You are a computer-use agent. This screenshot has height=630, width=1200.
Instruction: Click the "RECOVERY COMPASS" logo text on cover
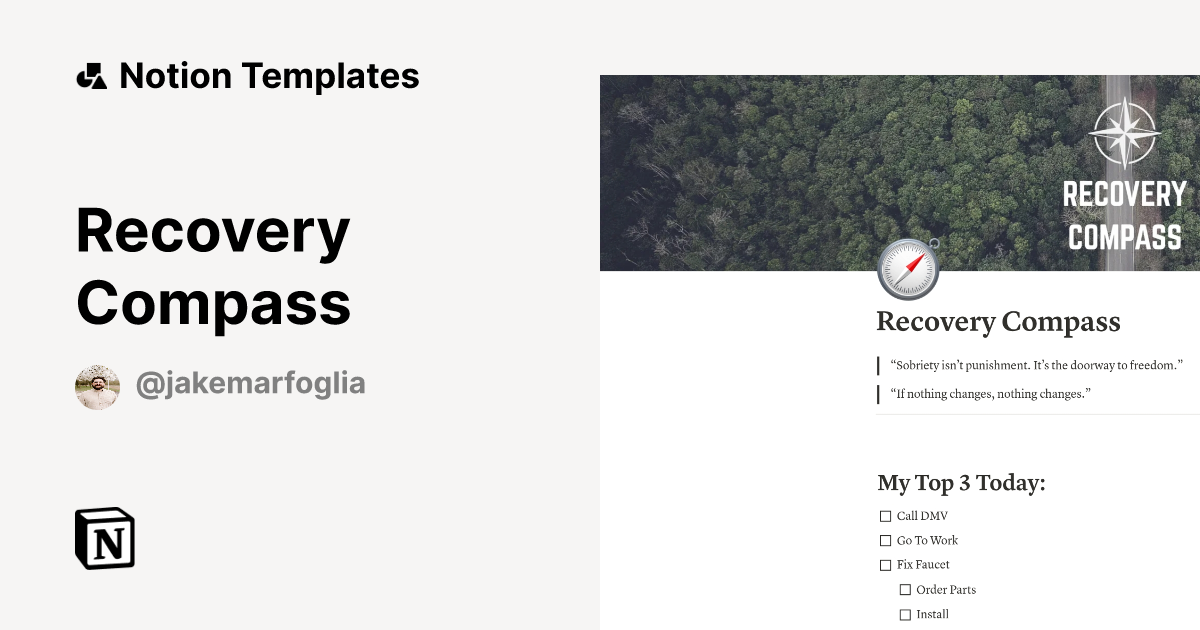coord(1124,215)
